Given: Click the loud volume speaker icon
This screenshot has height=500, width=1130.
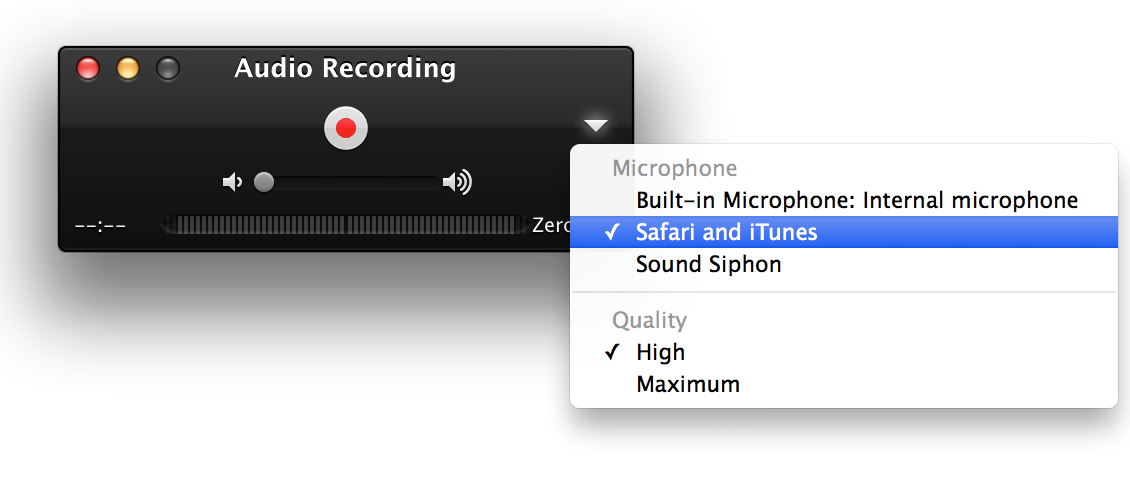Looking at the screenshot, I should click(x=457, y=183).
